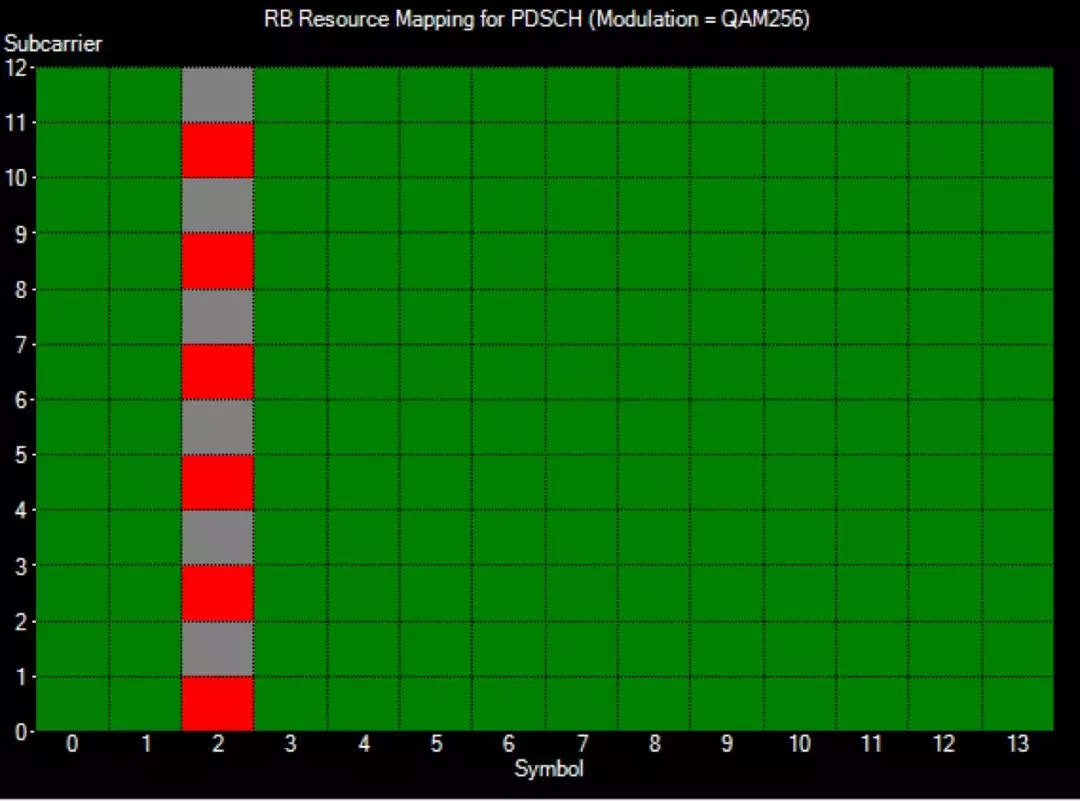1080x801 pixels.
Task: Pick gray cell between subcarriers 1 and 2
Action: (218, 648)
